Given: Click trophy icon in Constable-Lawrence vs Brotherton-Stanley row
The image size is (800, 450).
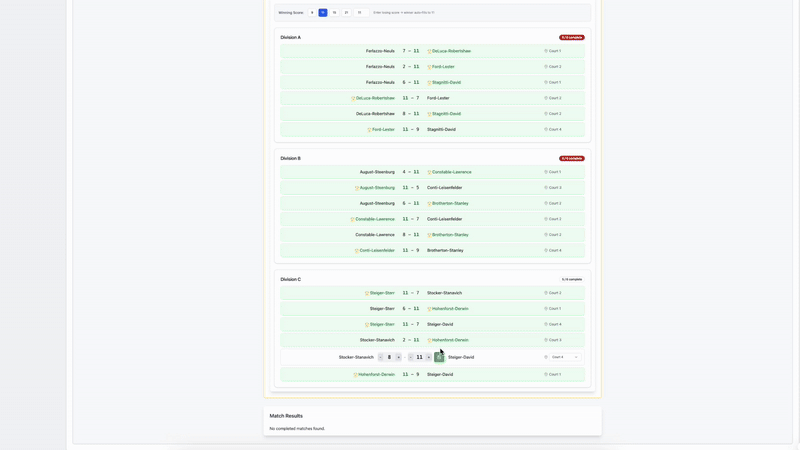Looking at the screenshot, I should point(429,235).
